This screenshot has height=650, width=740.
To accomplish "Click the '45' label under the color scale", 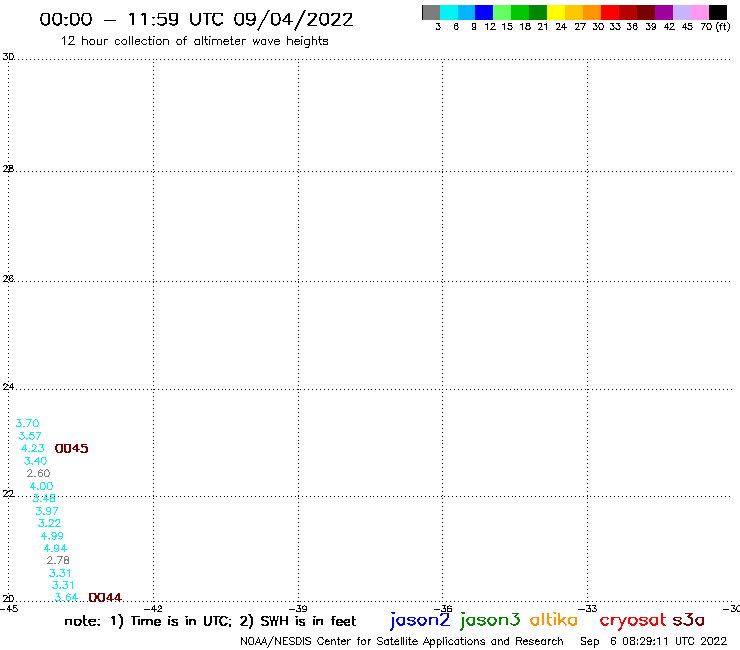I will pyautogui.click(x=687, y=27).
